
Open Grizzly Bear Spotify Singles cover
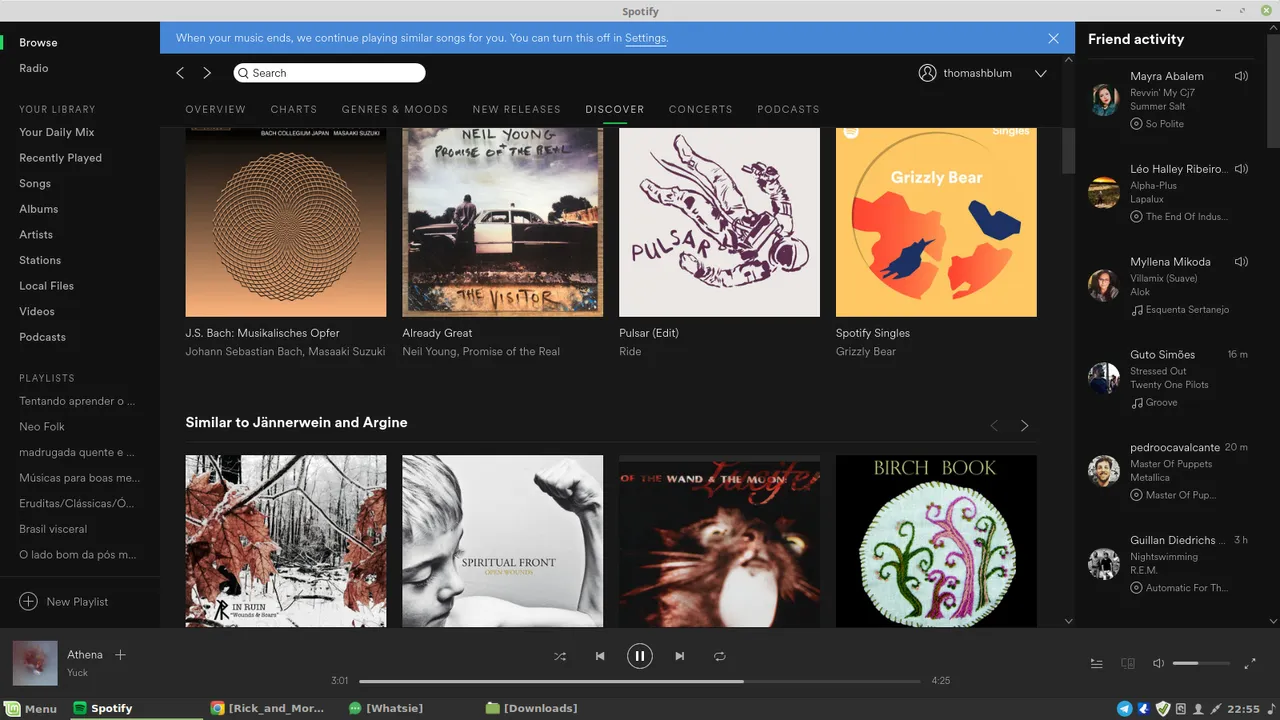[936, 222]
